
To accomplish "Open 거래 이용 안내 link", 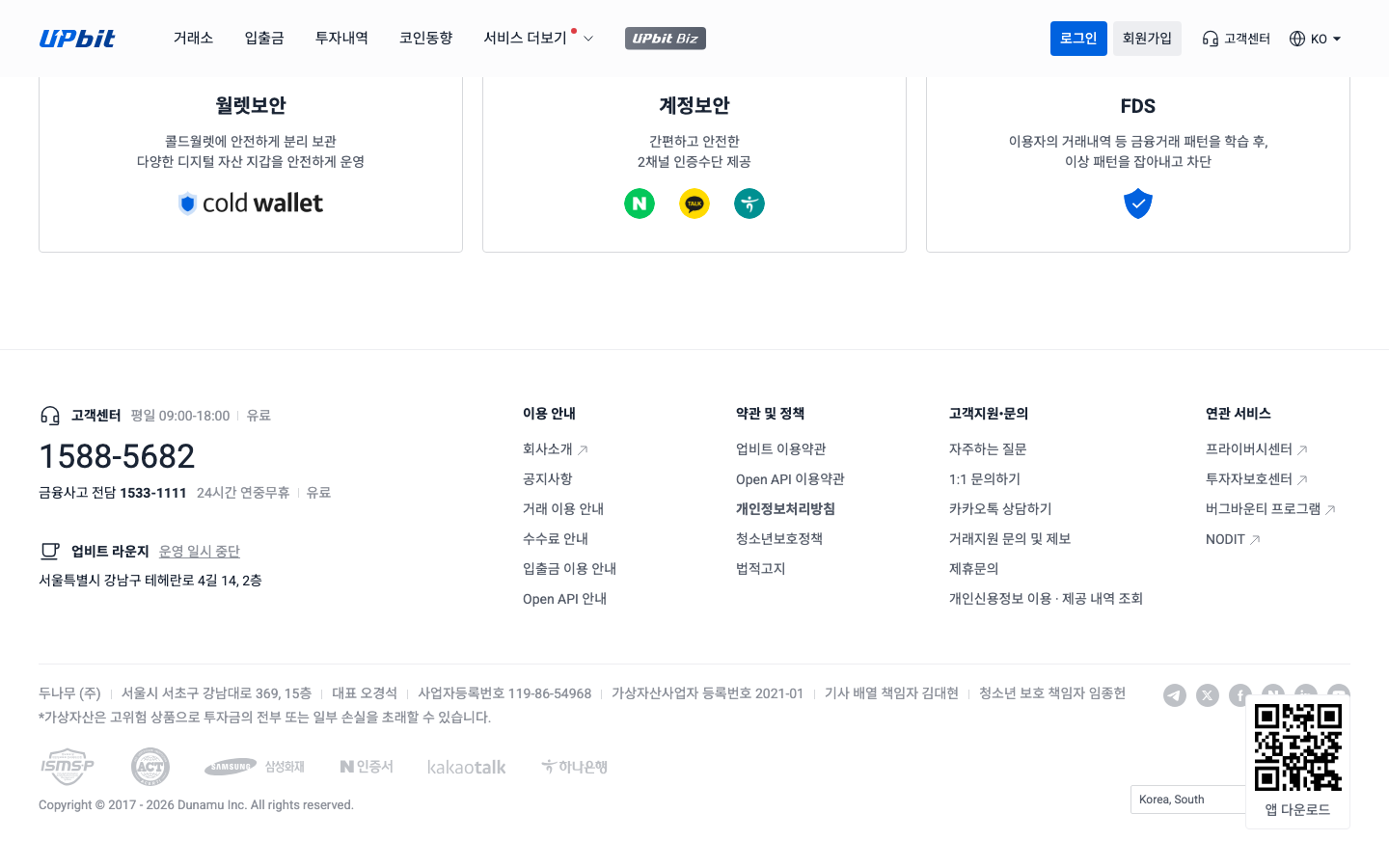I will pos(563,509).
